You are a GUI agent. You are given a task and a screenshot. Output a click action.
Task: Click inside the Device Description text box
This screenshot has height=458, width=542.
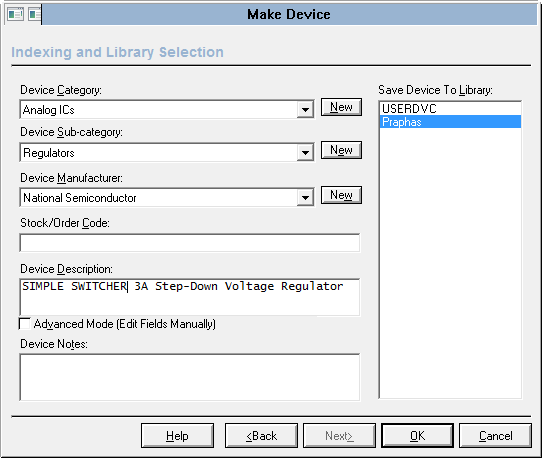click(189, 297)
